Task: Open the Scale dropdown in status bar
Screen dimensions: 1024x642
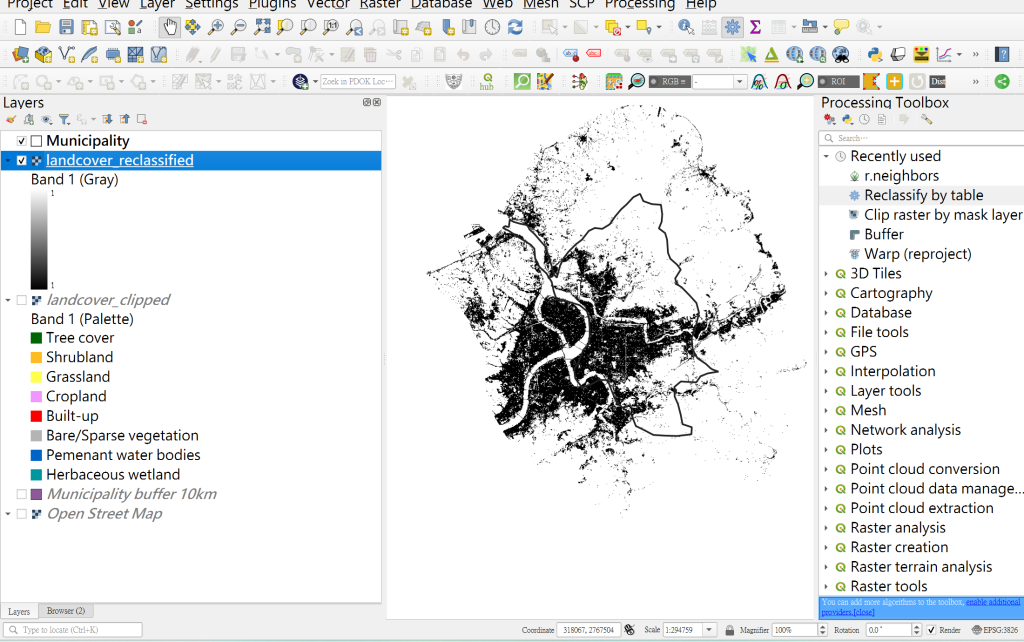Action: (x=709, y=630)
